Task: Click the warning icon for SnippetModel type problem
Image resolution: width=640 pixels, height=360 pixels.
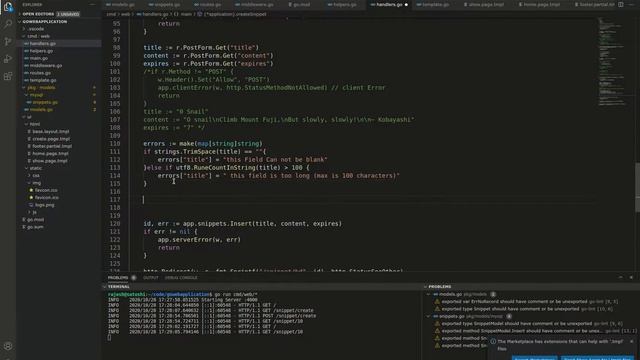Action: click(437, 324)
